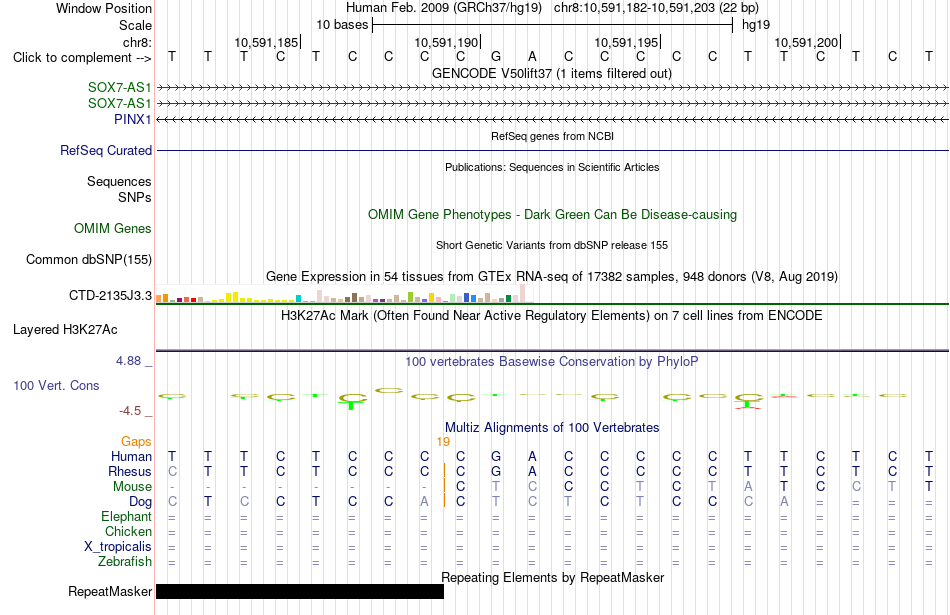Click the GENCODE V50lift37 track title
Image resolution: width=950 pixels, height=615 pixels.
tap(552, 73)
